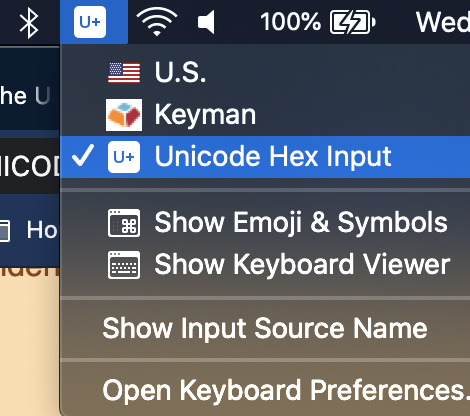Viewport: 470px width, 416px height.
Task: Click the Bluetooth icon in menu bar
Action: point(29,23)
